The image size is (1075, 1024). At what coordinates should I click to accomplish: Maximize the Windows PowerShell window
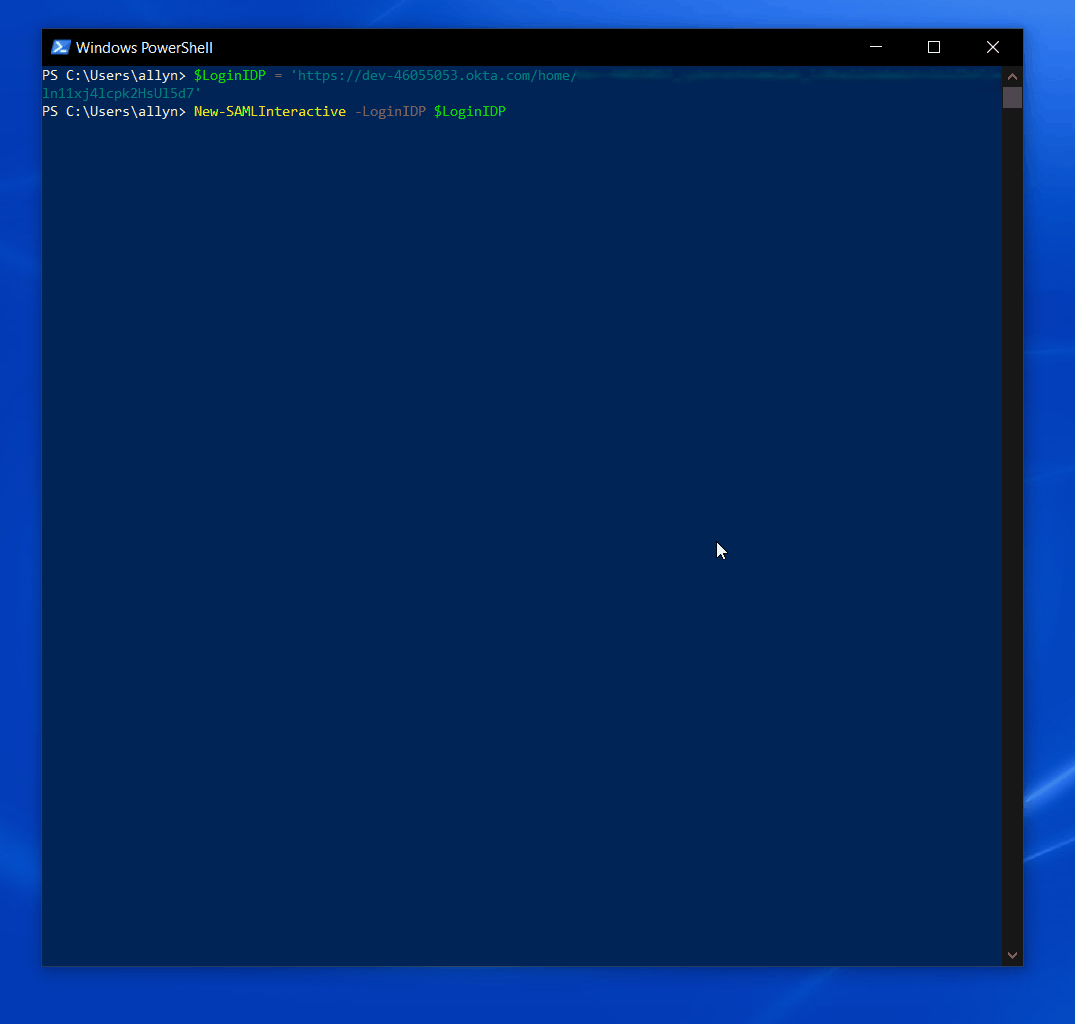934,47
